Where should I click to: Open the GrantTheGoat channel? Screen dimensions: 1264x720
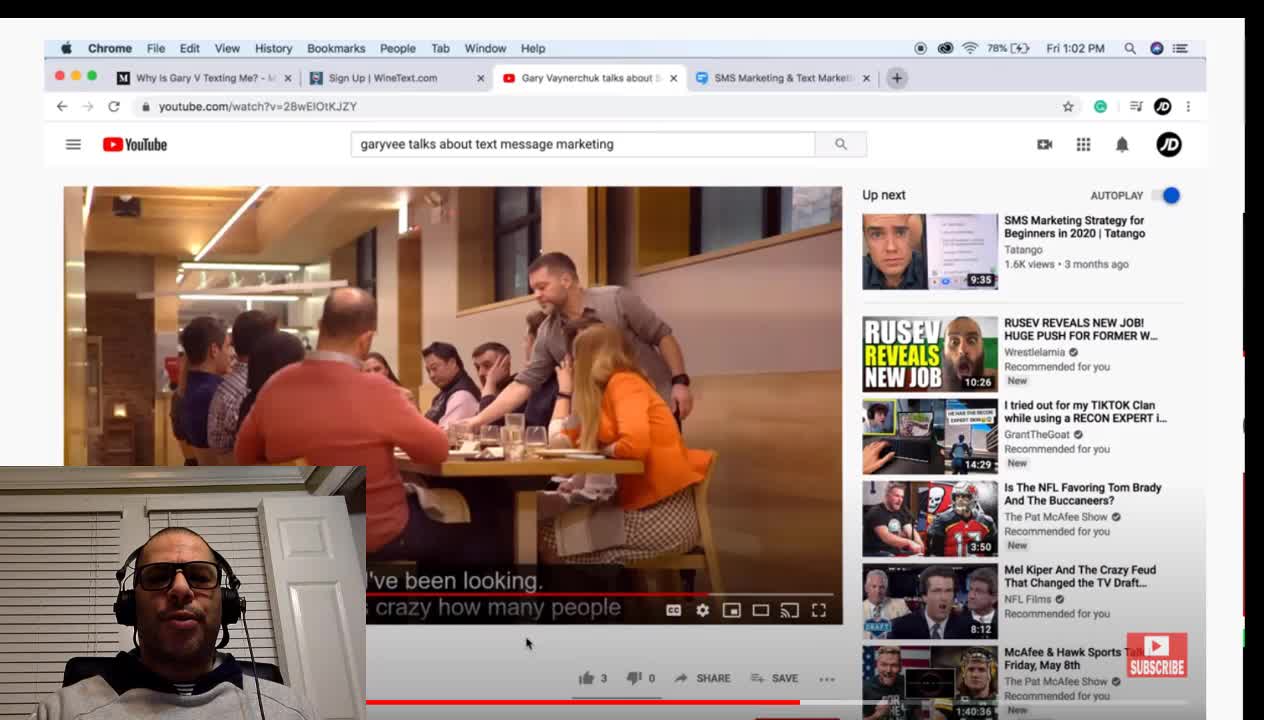point(1037,434)
